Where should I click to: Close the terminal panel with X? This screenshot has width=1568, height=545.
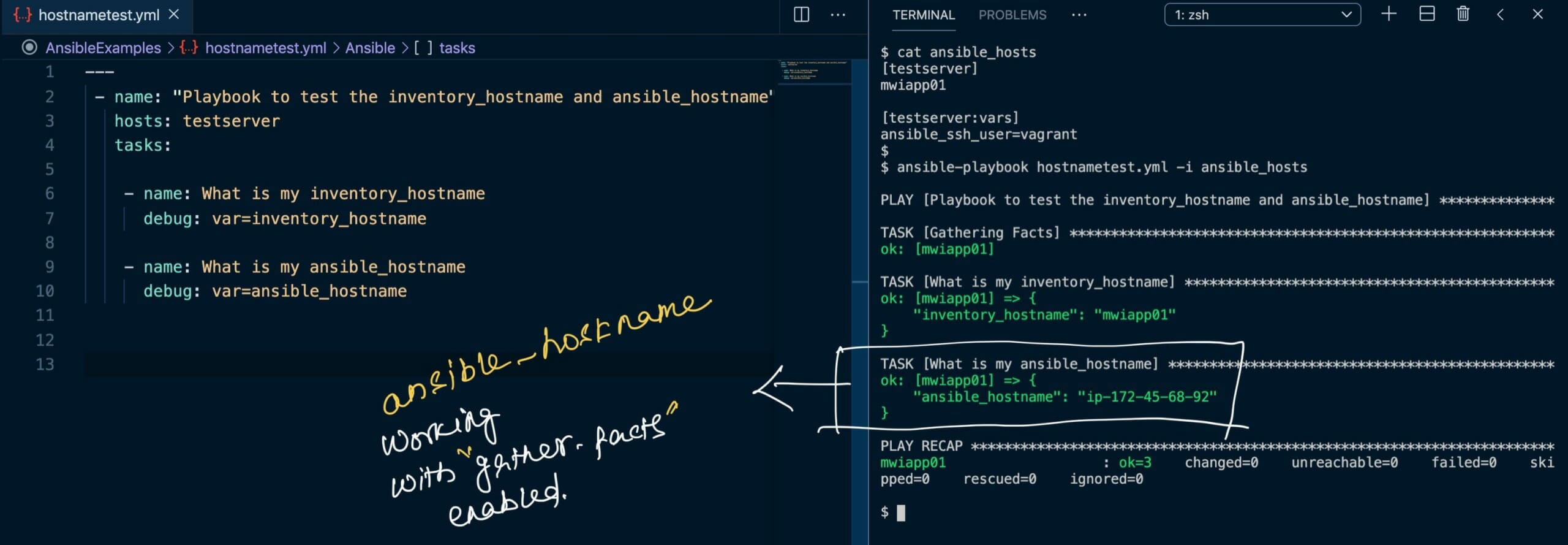coord(1537,14)
